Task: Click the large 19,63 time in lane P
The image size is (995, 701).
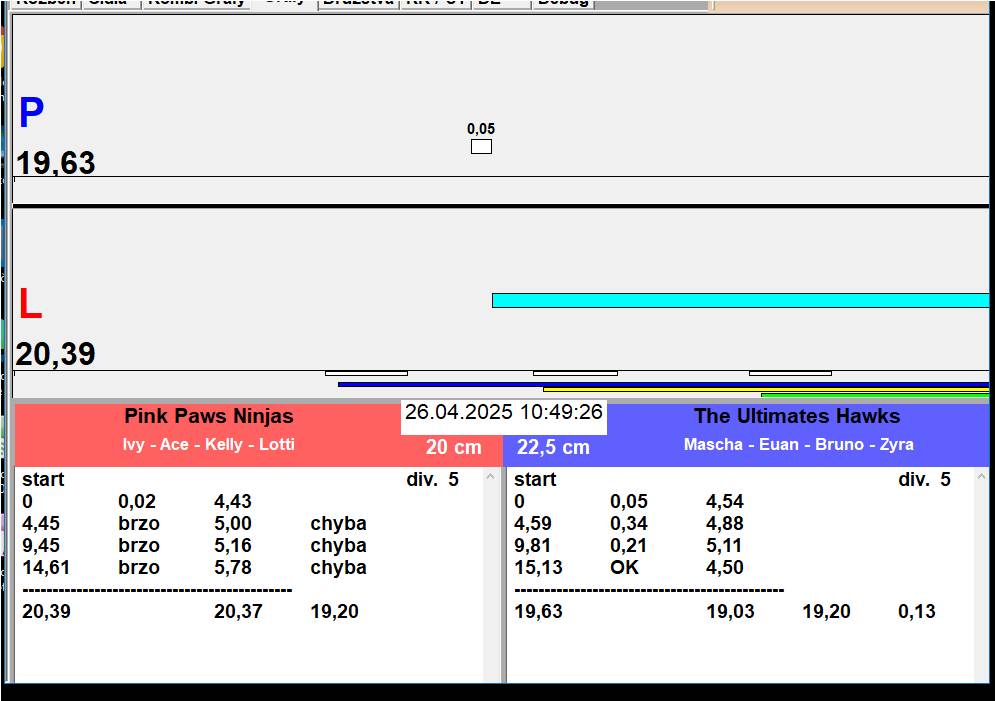Action: (55, 163)
